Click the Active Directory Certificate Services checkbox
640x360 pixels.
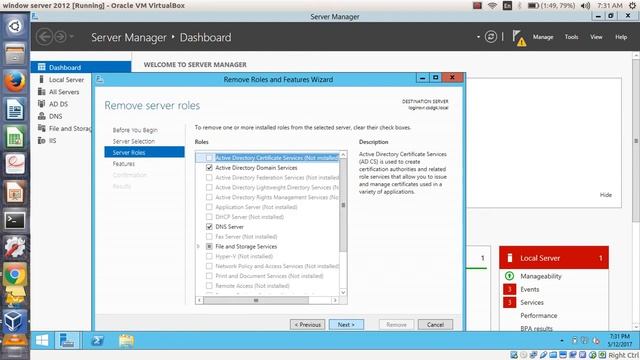[x=209, y=158]
